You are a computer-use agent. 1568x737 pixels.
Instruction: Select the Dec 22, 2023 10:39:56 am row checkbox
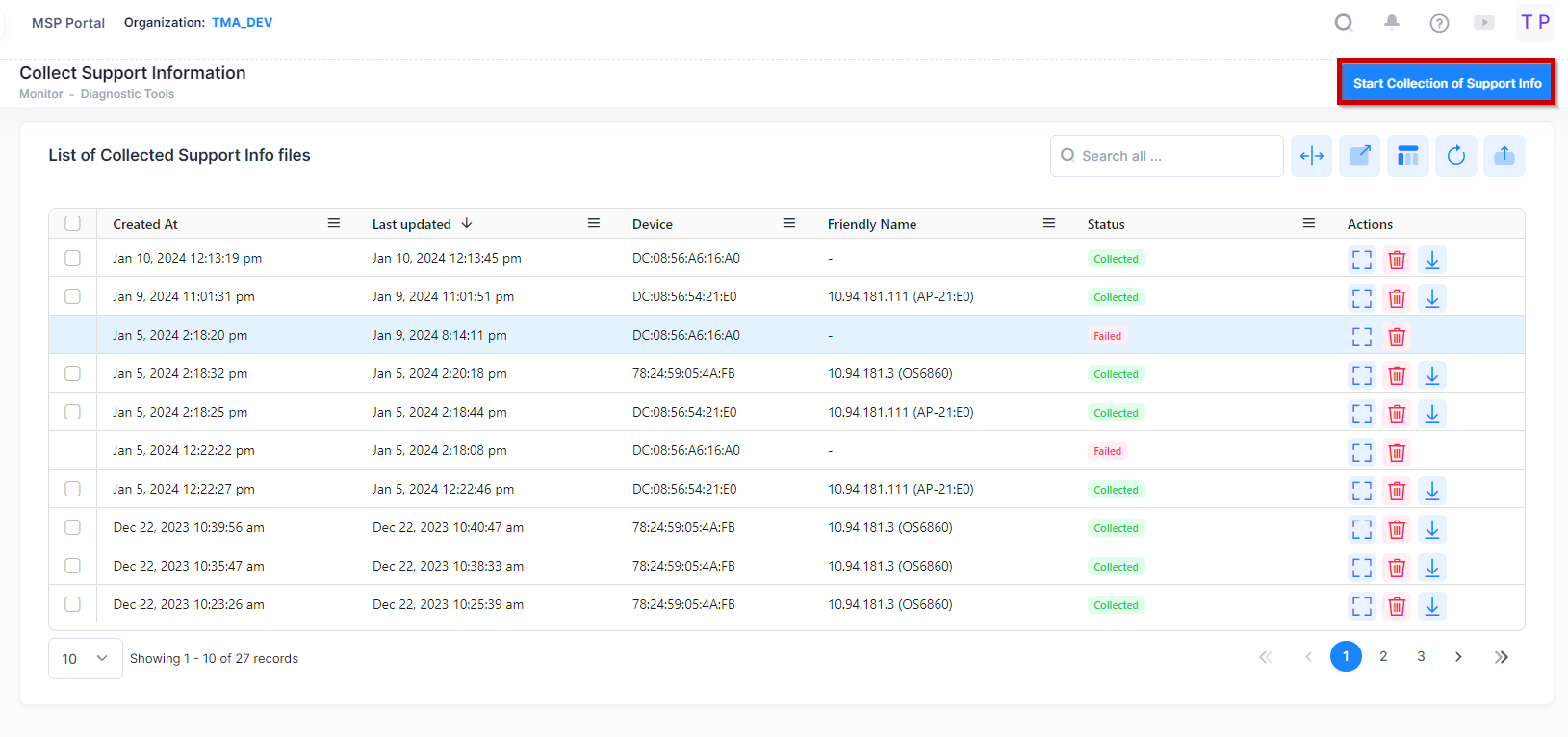tap(73, 527)
